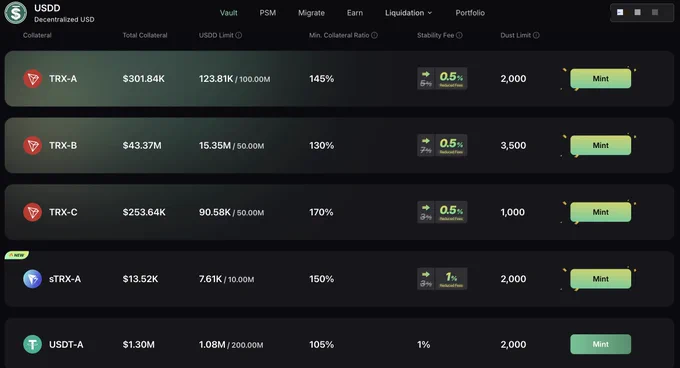Viewport: 680px width, 368px height.
Task: Go to the Portfolio page
Action: coord(470,13)
